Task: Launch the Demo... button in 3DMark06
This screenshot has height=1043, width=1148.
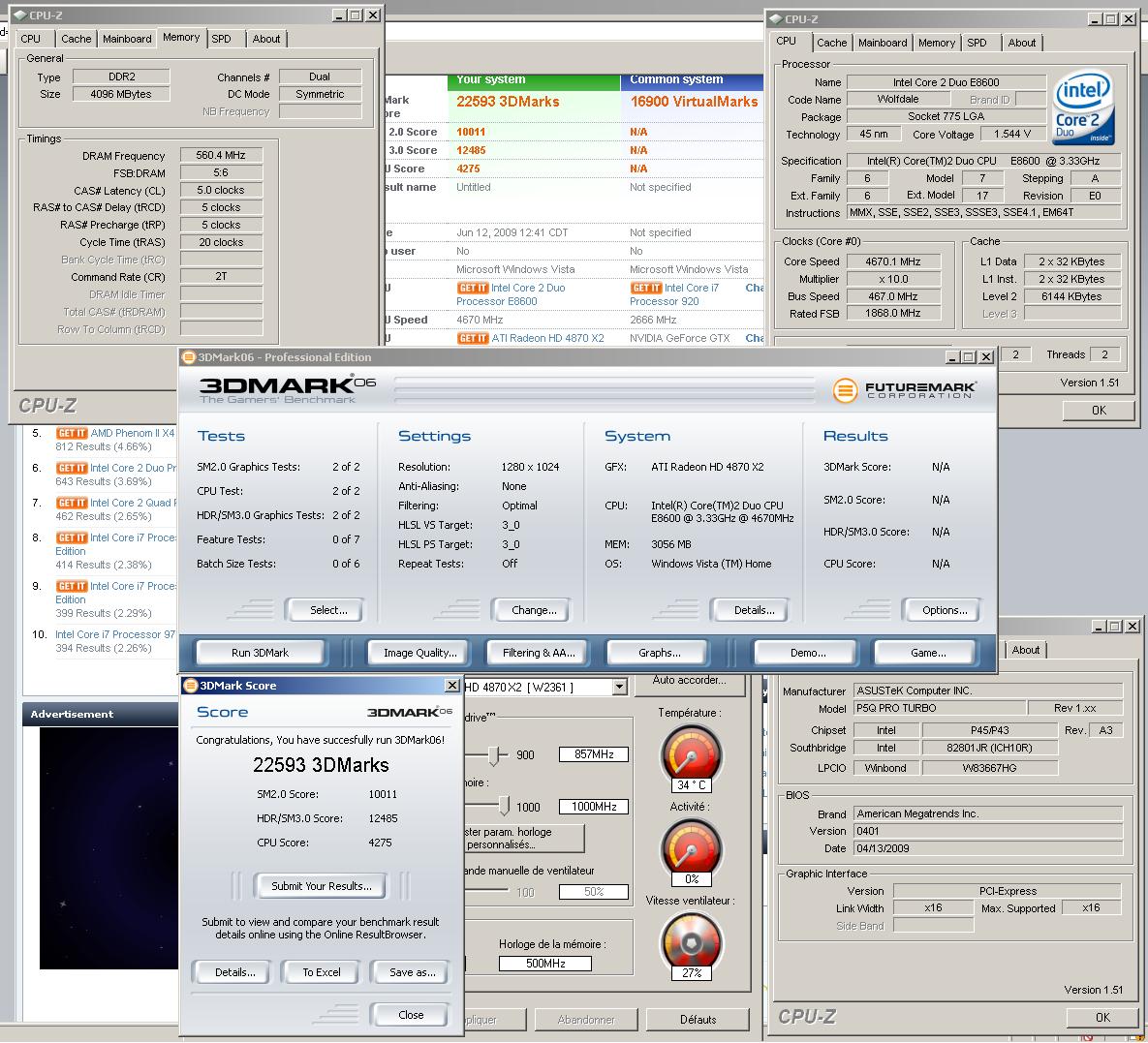Action: coord(808,652)
